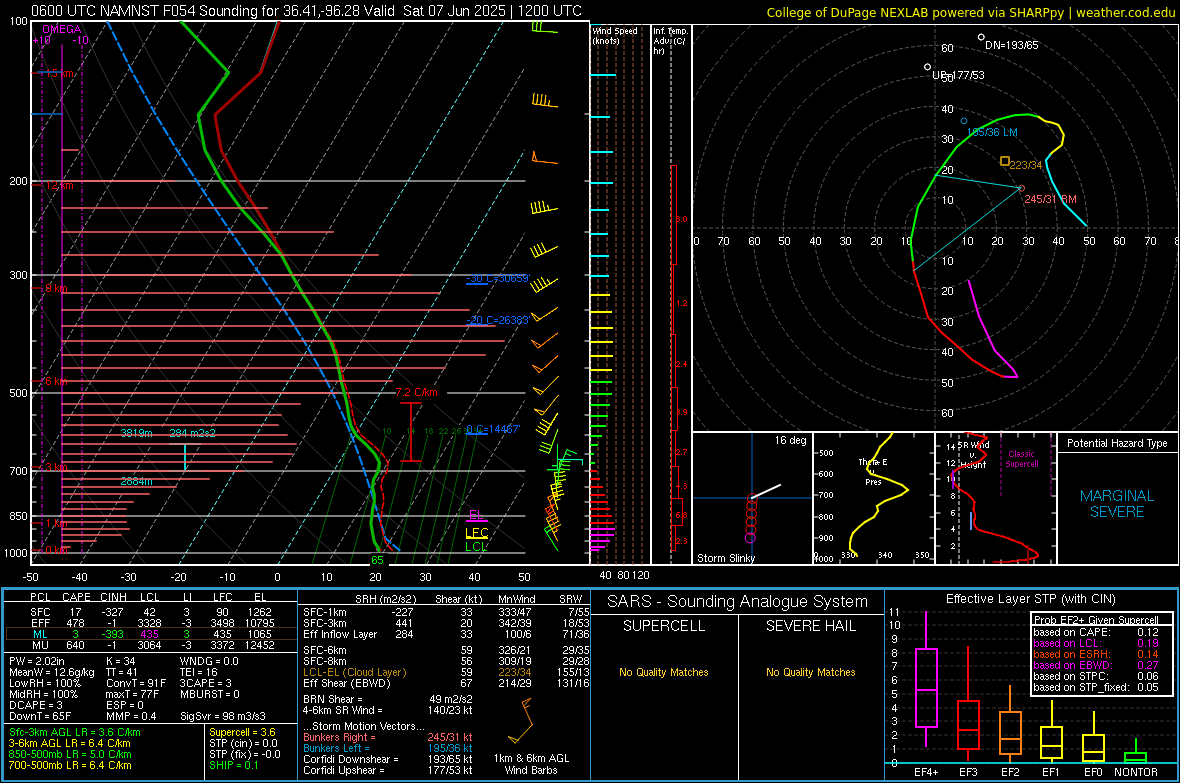Click the STP (cin) = 0.0 value
This screenshot has height=783, width=1180.
click(243, 743)
